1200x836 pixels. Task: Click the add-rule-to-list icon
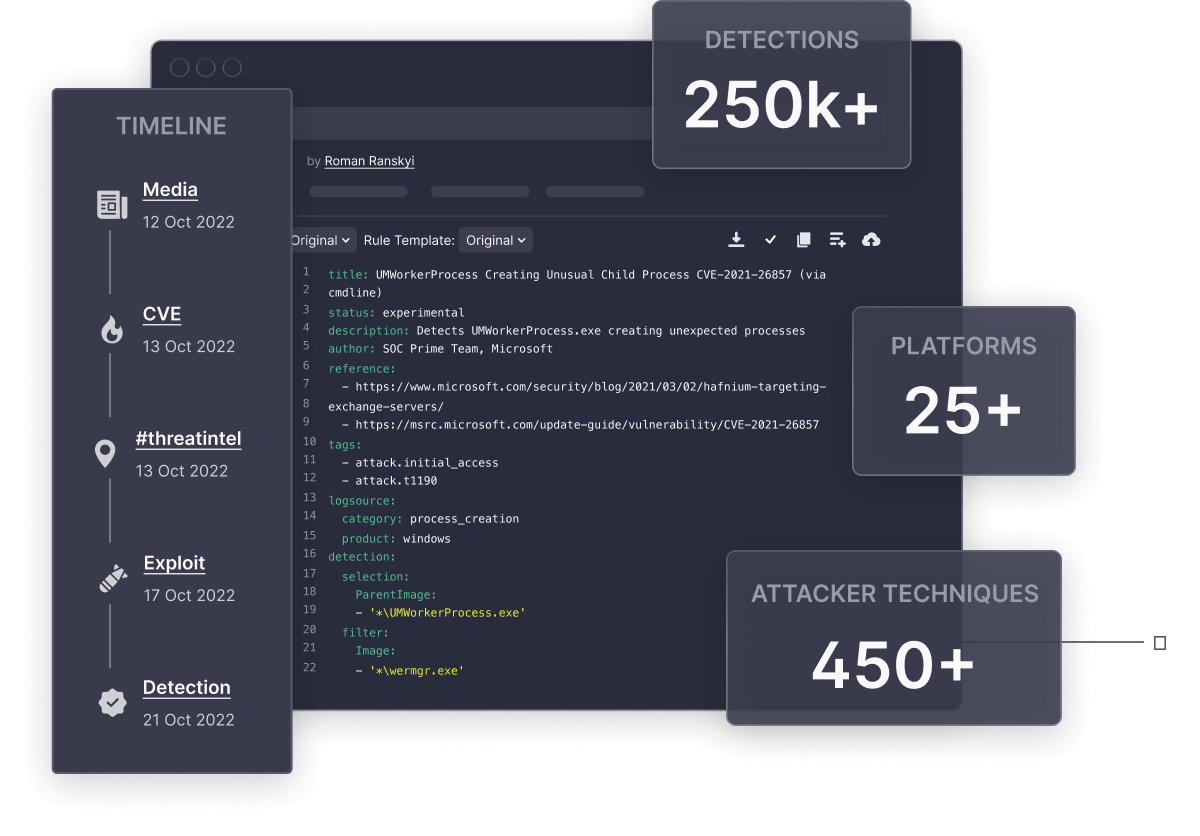click(837, 240)
